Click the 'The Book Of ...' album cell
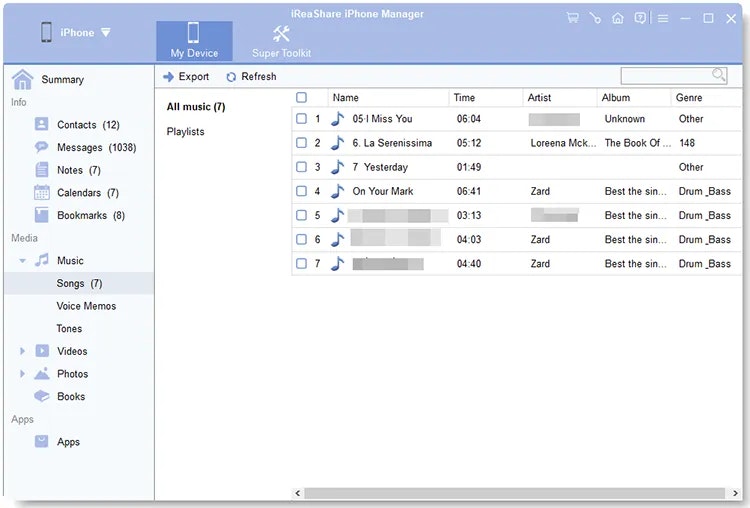750x508 pixels. (638, 143)
